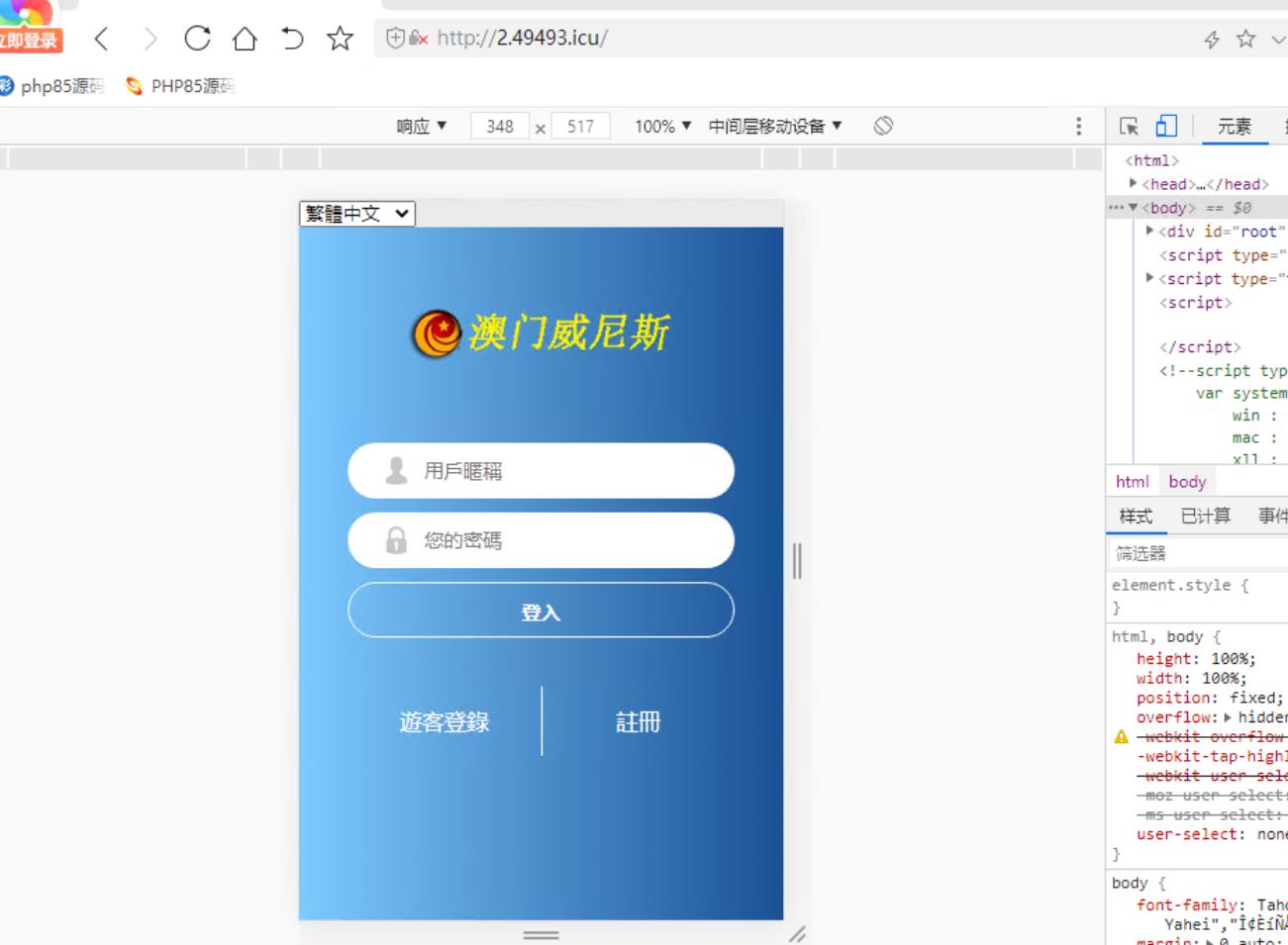The image size is (1288, 945).
Task: Bookmark page with star icon in toolbar
Action: point(340,39)
